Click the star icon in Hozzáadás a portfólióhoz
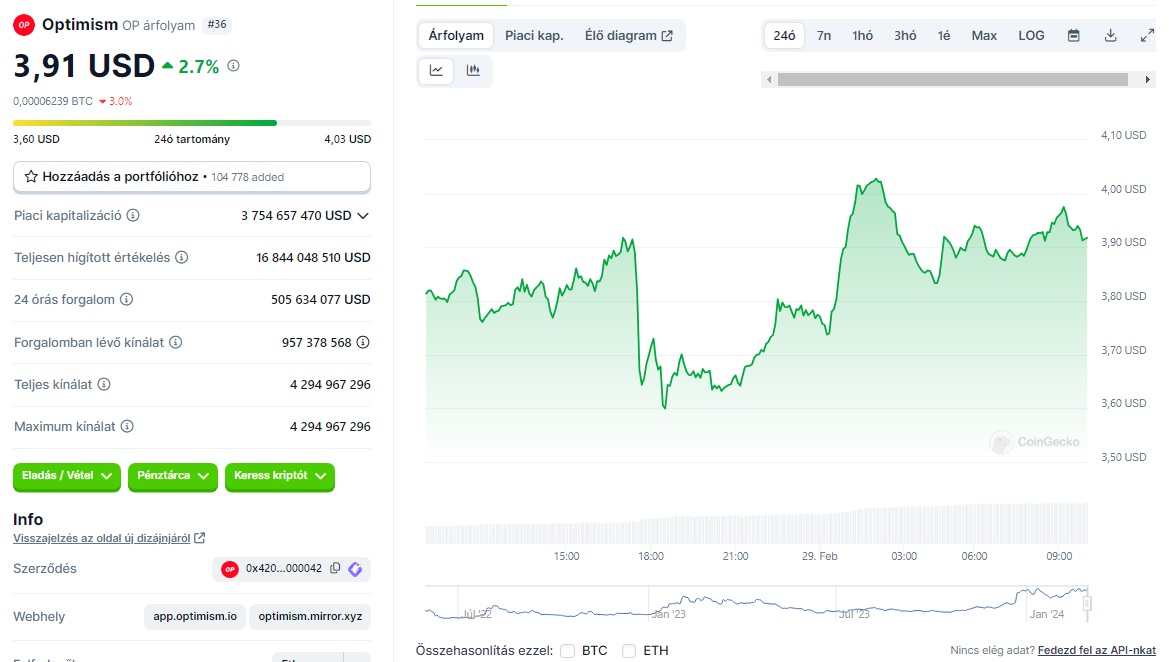Screen dimensions: 1169x662 (x=31, y=177)
